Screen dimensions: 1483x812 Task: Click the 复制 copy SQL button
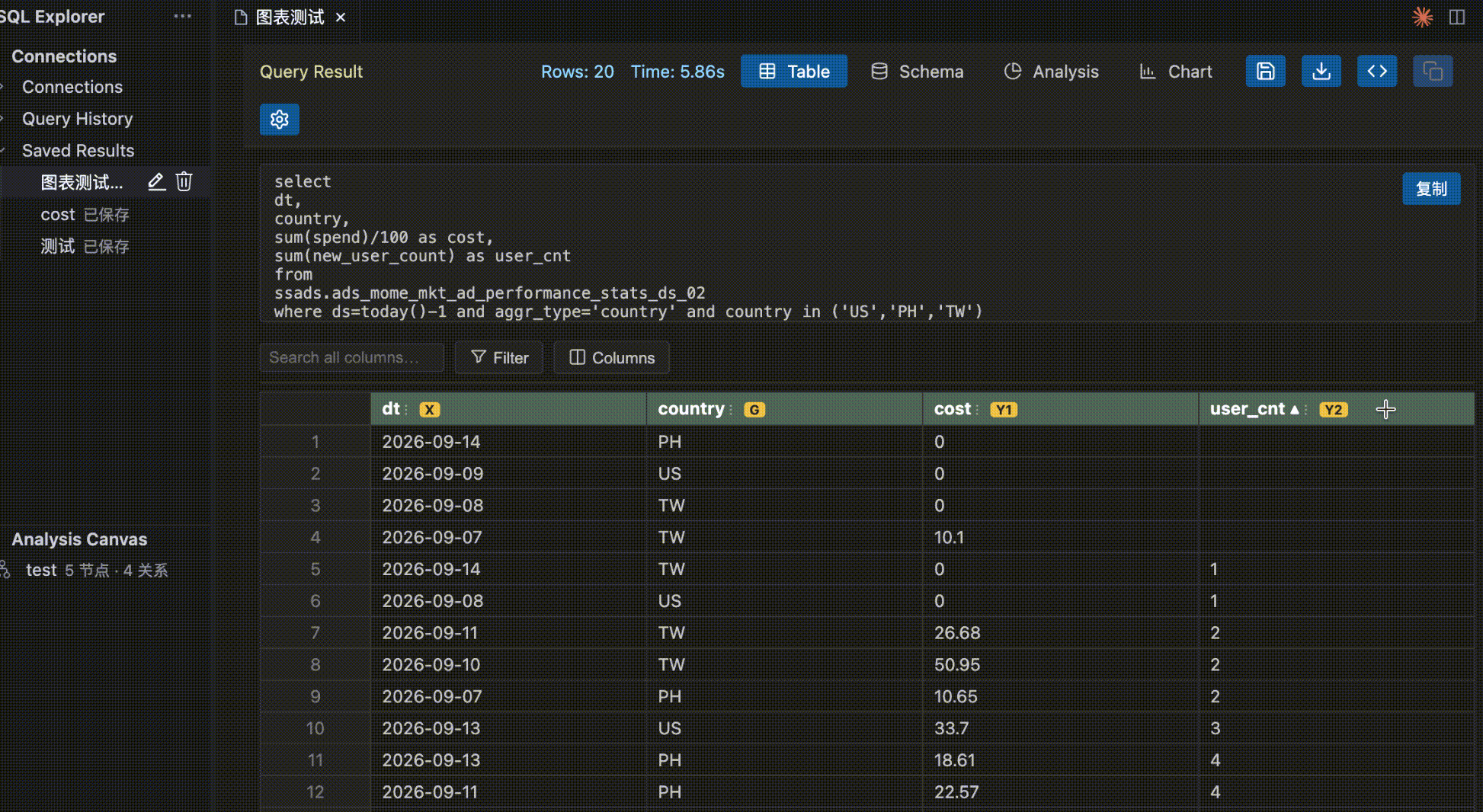(x=1431, y=189)
